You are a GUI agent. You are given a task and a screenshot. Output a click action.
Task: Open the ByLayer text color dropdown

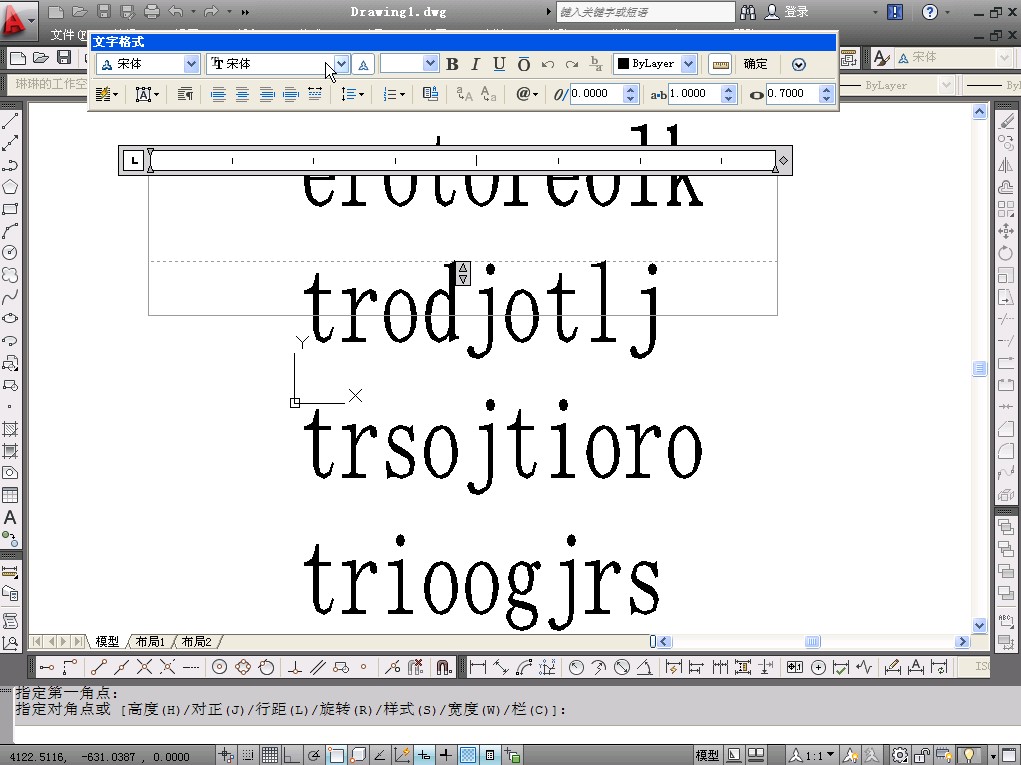coord(688,64)
